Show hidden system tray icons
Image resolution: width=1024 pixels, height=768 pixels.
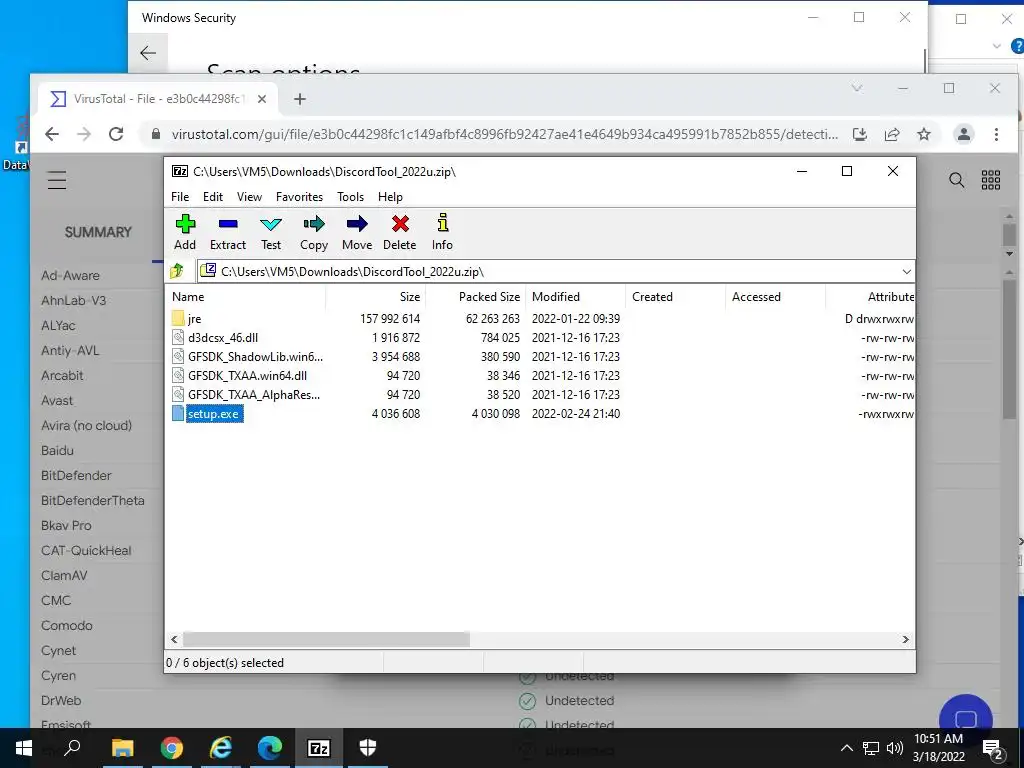point(846,748)
